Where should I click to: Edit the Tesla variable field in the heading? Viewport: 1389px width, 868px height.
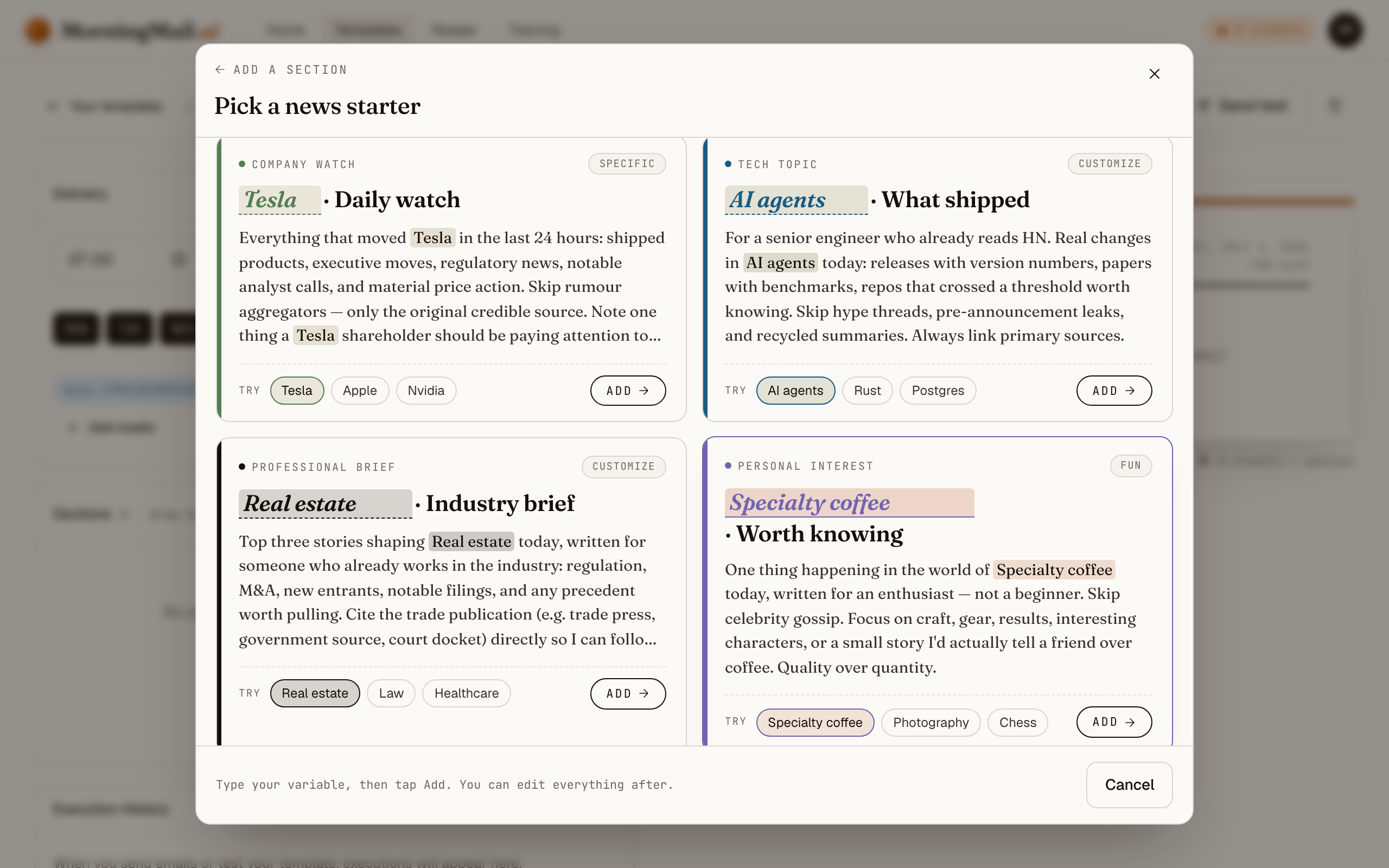pos(279,200)
